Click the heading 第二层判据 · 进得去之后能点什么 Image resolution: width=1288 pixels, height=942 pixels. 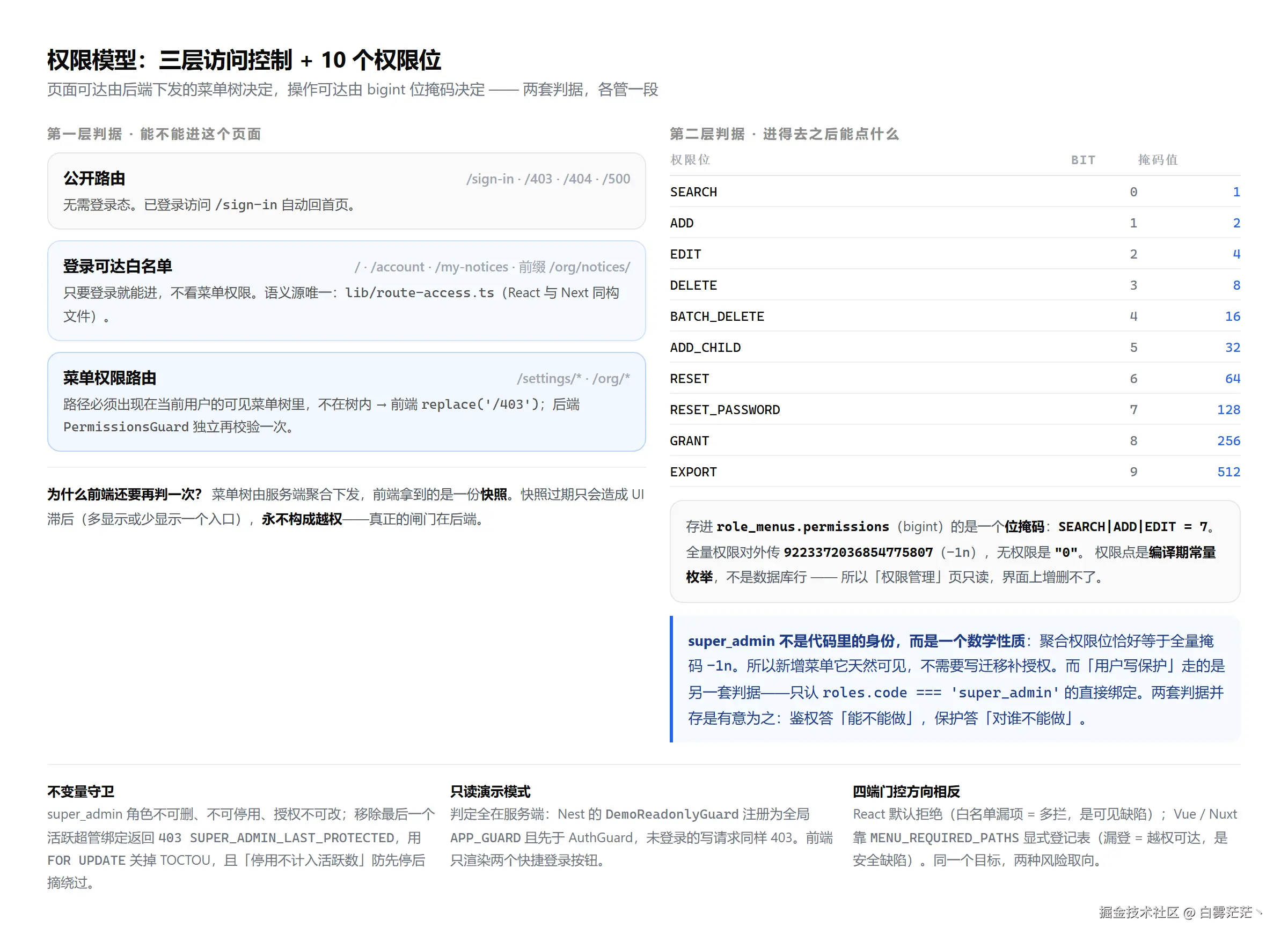pos(784,134)
